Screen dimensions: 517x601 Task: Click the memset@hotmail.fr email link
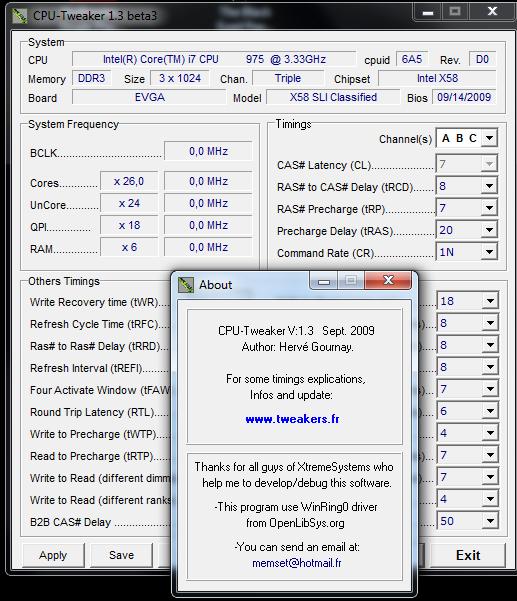(x=297, y=563)
